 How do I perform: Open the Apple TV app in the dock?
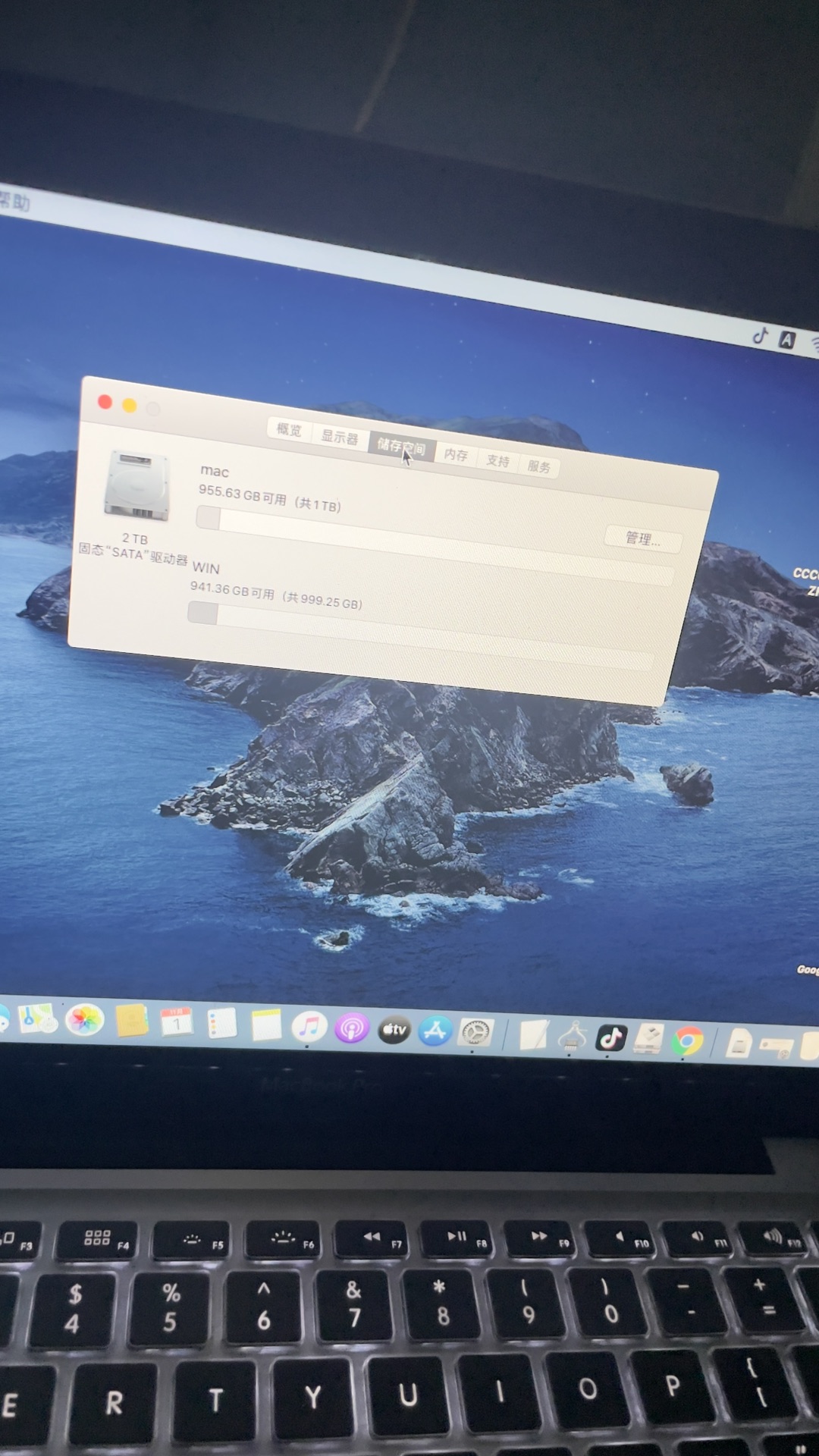click(394, 1031)
